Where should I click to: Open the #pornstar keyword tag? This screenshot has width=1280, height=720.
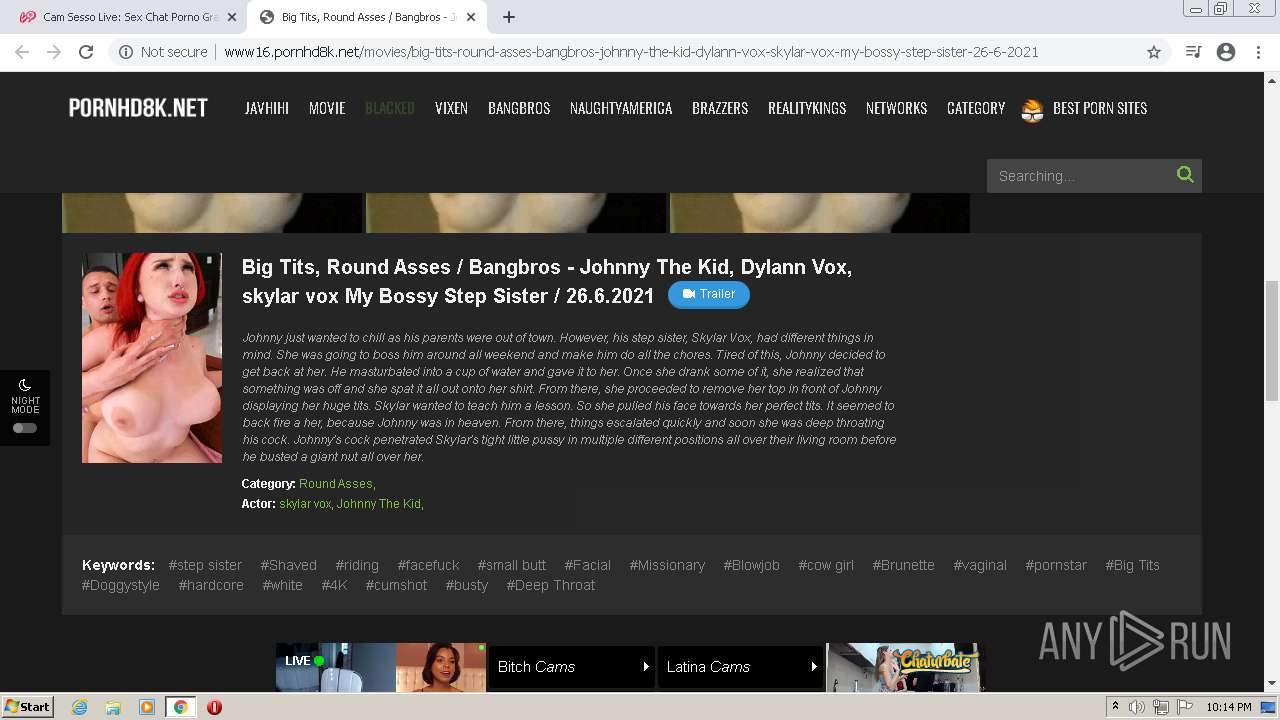[x=1056, y=565]
